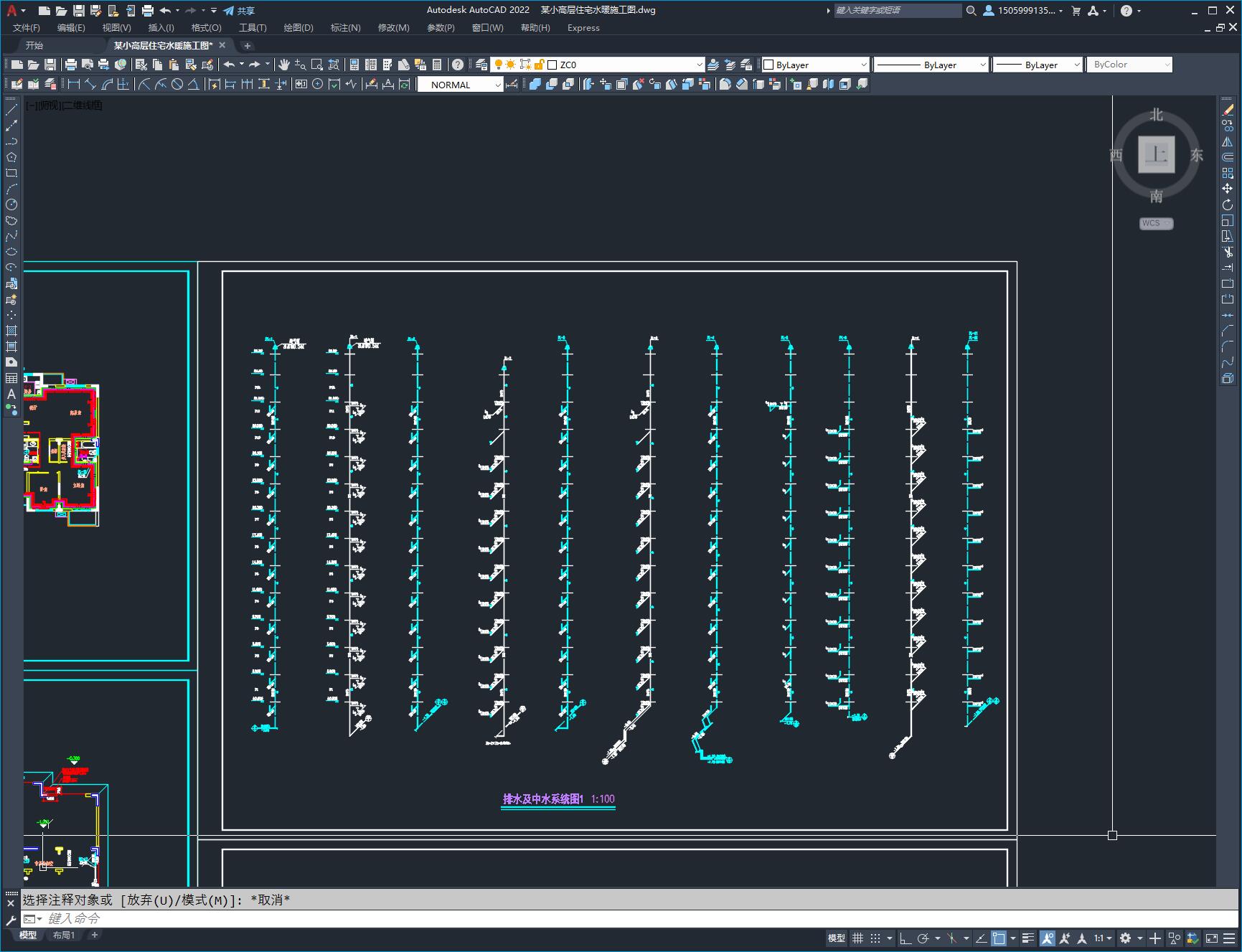Click the keyword search input field

[897, 11]
